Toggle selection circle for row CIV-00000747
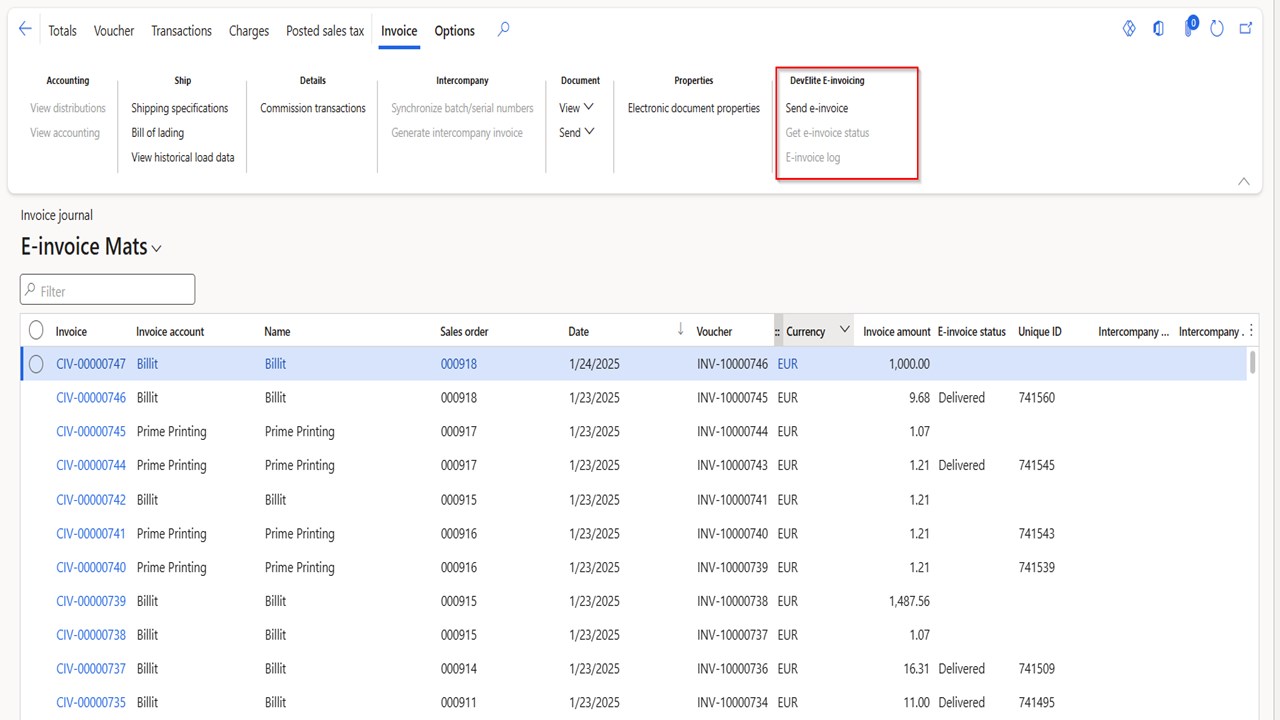 coord(36,364)
